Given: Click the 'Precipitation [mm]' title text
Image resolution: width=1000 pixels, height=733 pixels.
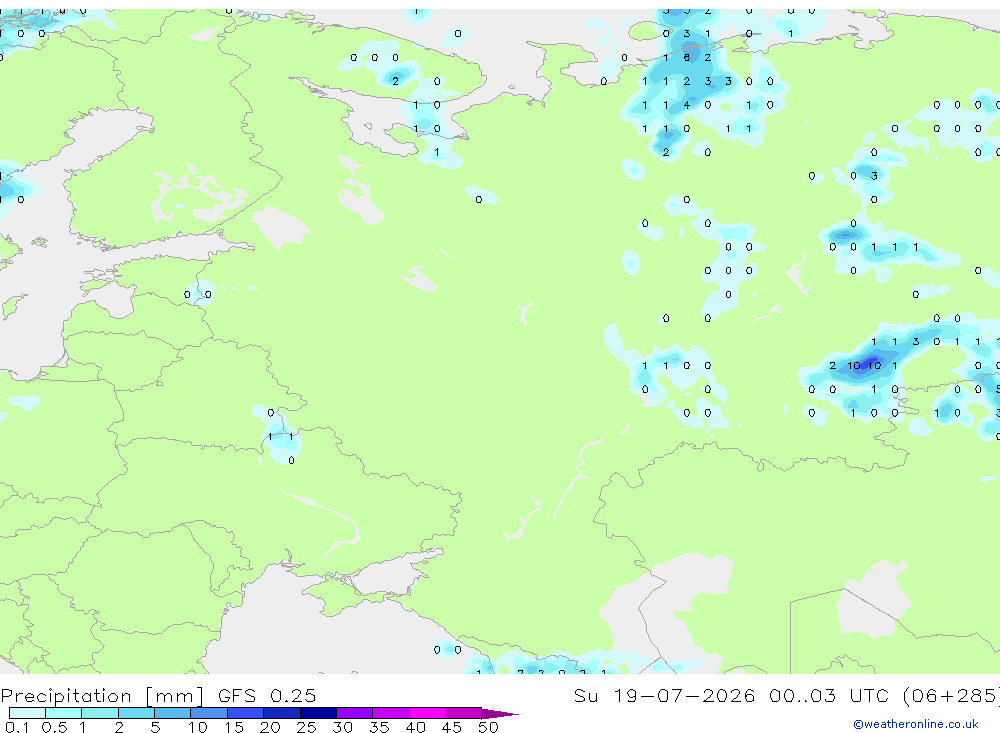Looking at the screenshot, I should [x=102, y=696].
